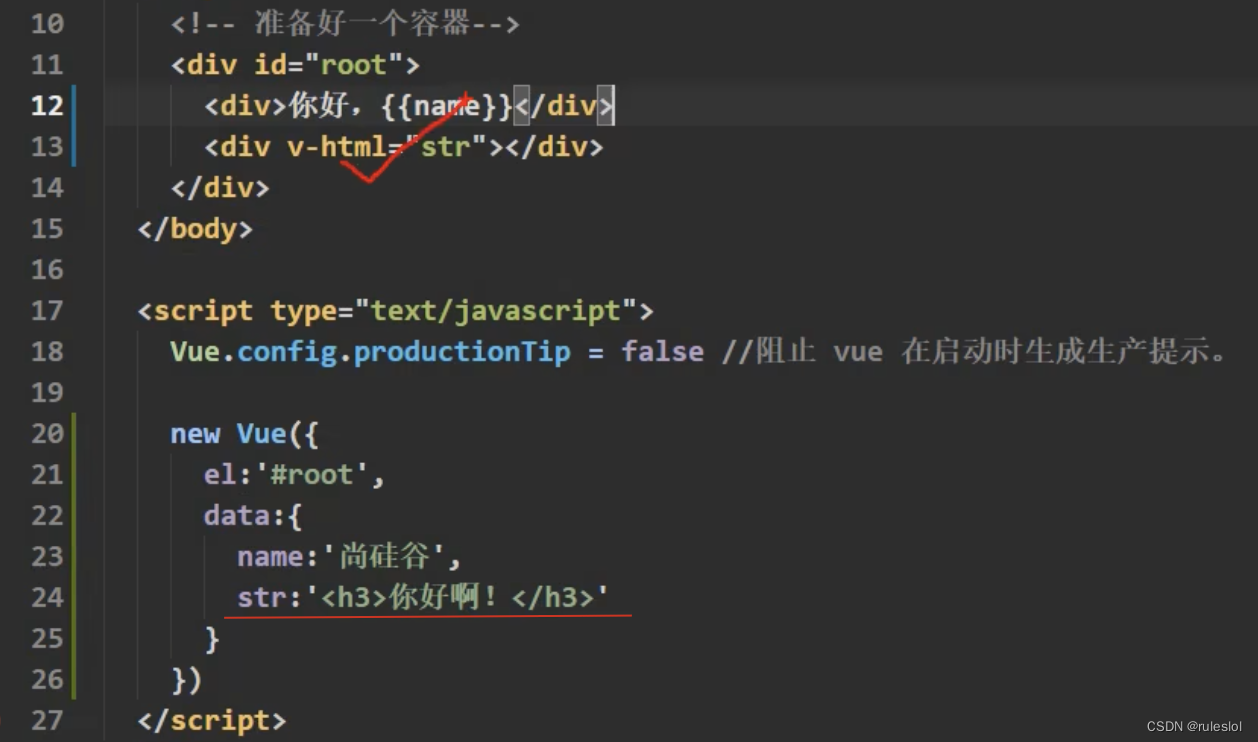The width and height of the screenshot is (1258, 742).
Task: Click the {{name}} interpolation on line 12
Action: pos(448,105)
